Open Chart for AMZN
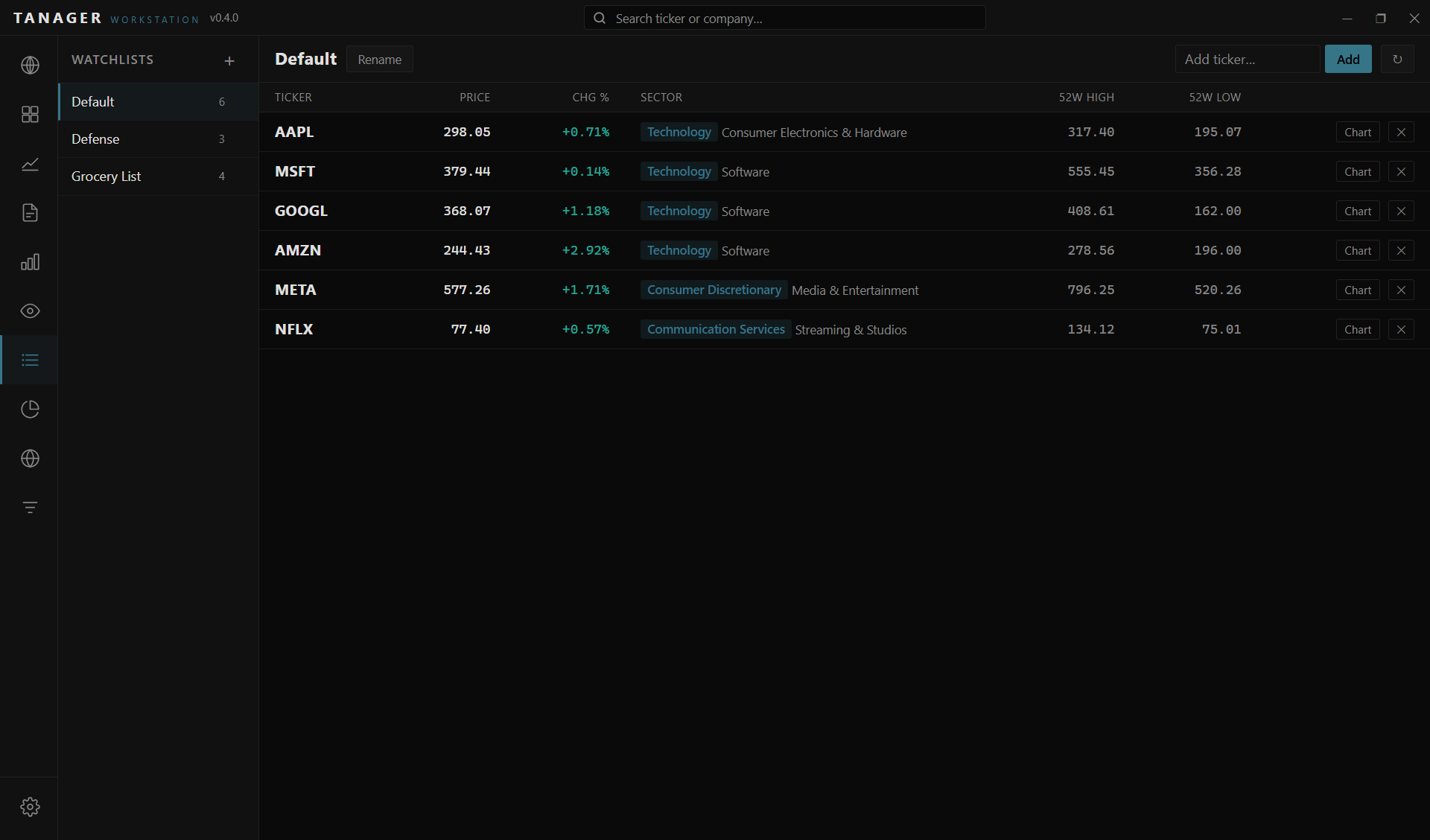This screenshot has height=840, width=1430. pos(1358,250)
